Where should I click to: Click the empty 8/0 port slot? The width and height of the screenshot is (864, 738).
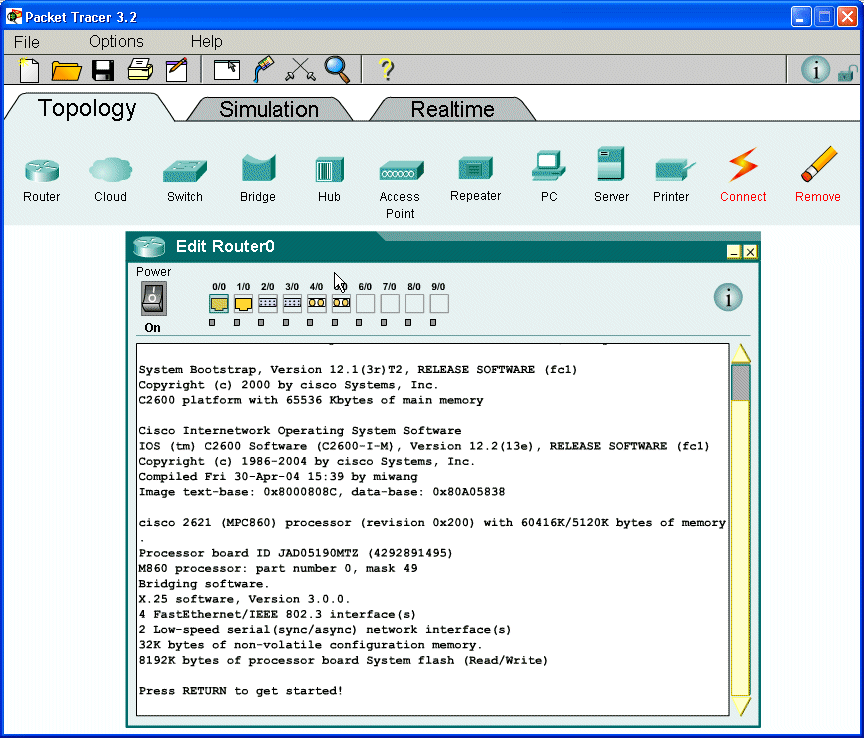click(x=414, y=303)
